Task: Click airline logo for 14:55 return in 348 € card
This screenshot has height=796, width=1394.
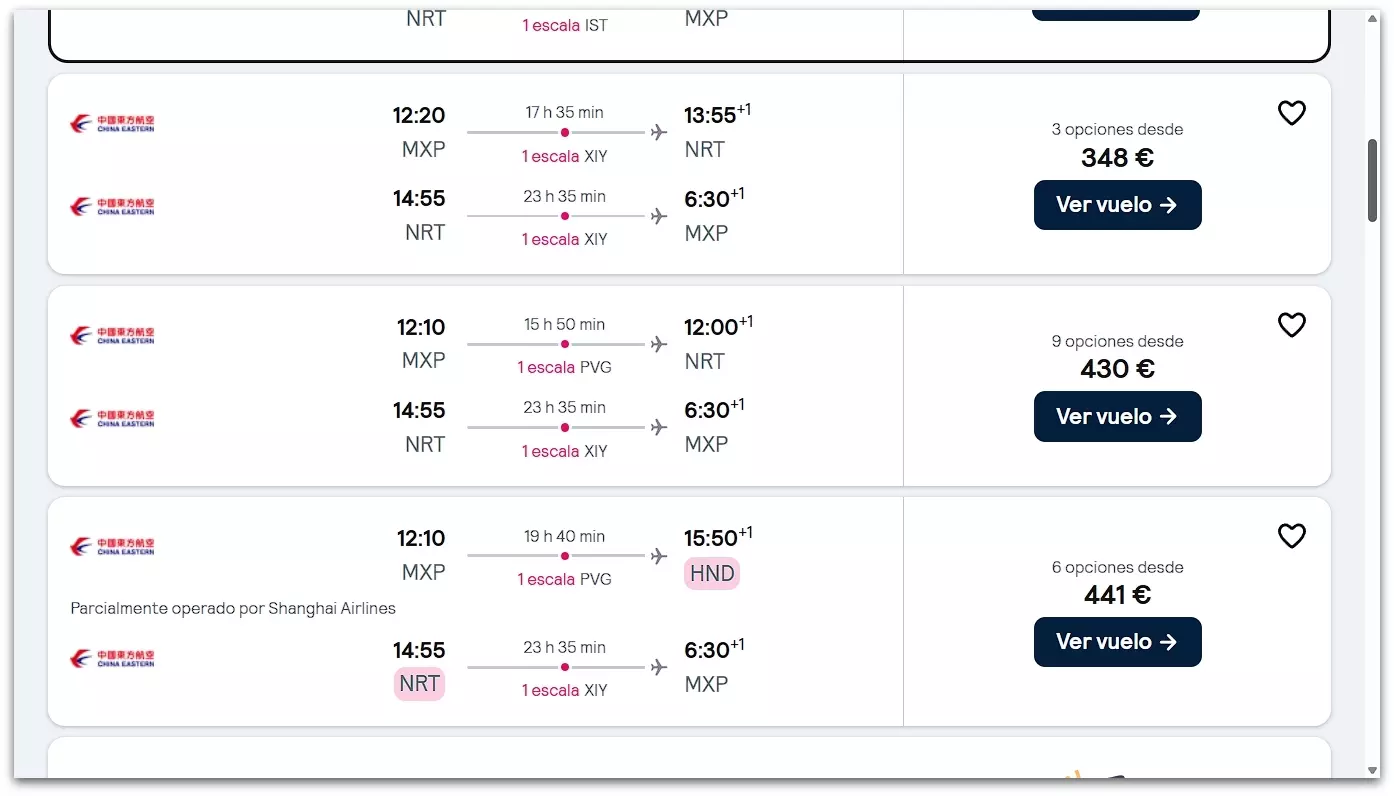Action: click(112, 207)
